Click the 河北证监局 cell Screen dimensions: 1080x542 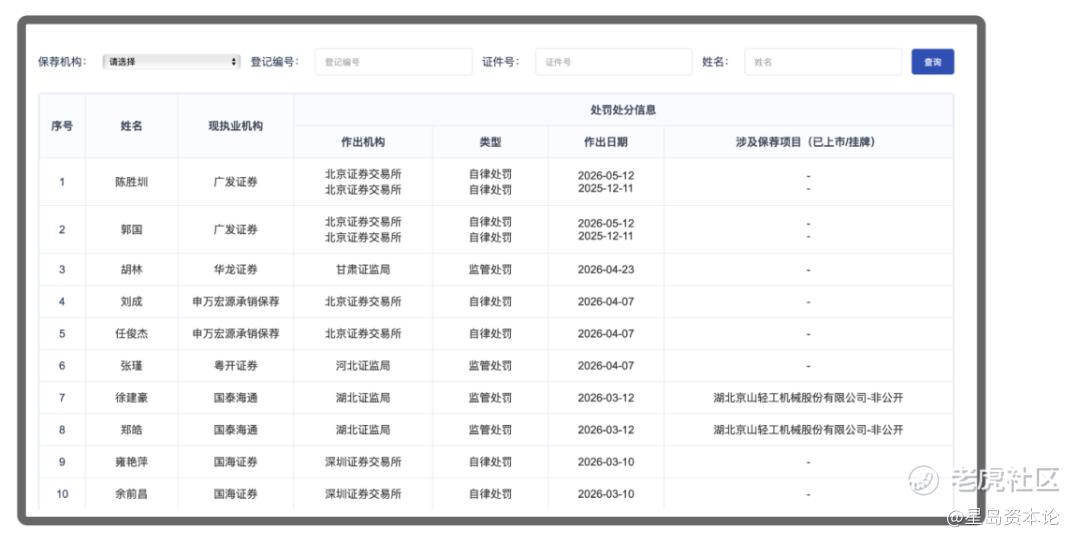pos(363,366)
